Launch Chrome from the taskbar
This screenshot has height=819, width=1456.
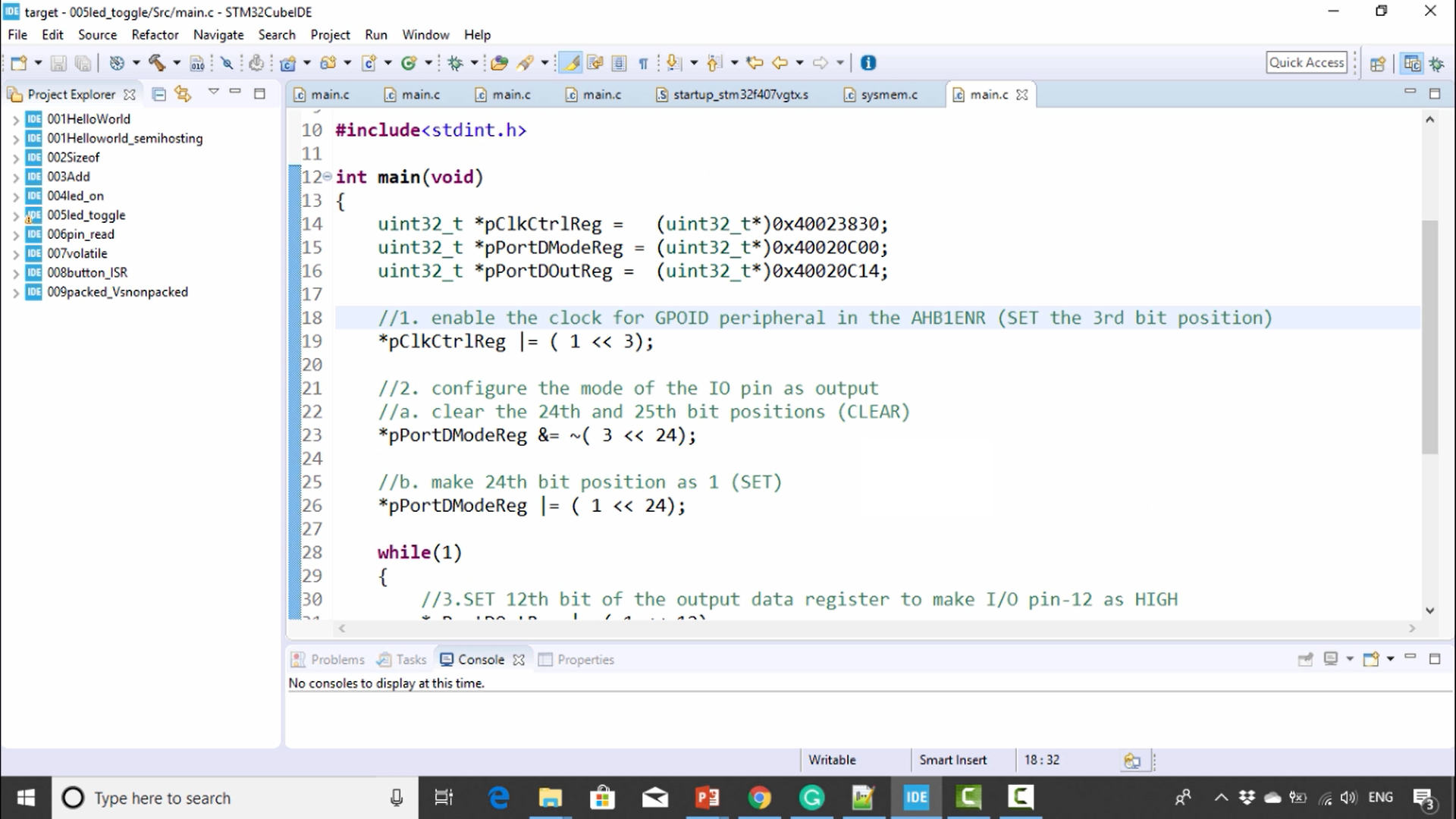coord(760,797)
